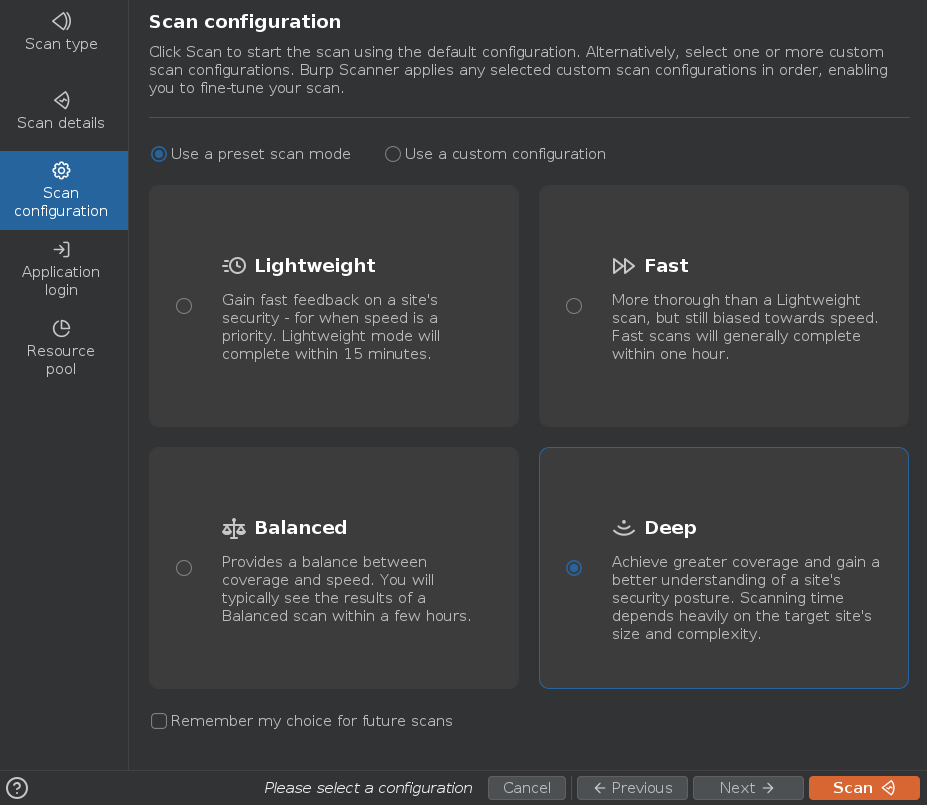The width and height of the screenshot is (927, 805).
Task: Click the Cancel button
Action: pyautogui.click(x=527, y=788)
